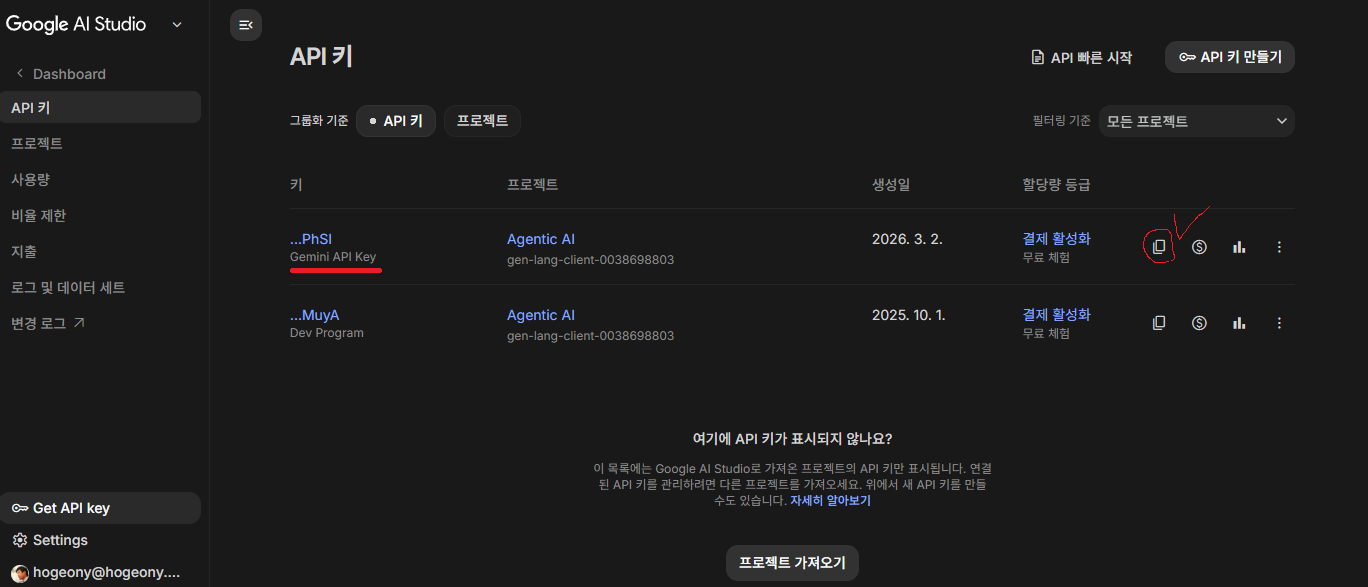The height and width of the screenshot is (587, 1368).
Task: Select API 키 in sidebar
Action: [100, 108]
